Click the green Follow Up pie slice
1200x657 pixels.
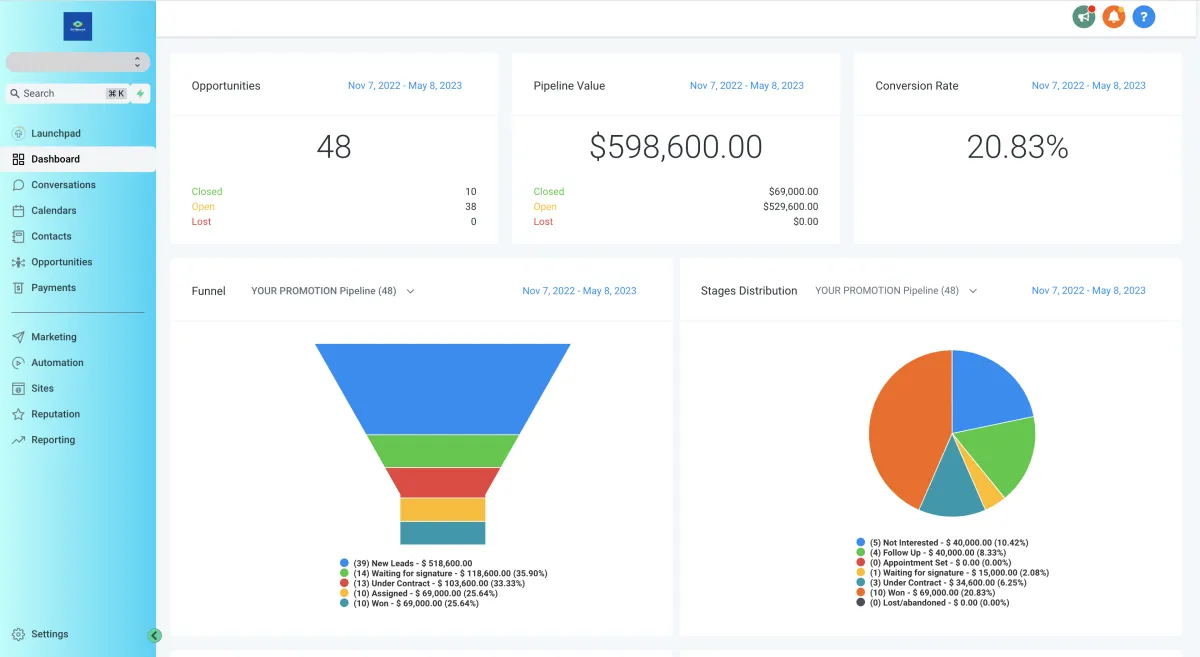[1000, 452]
